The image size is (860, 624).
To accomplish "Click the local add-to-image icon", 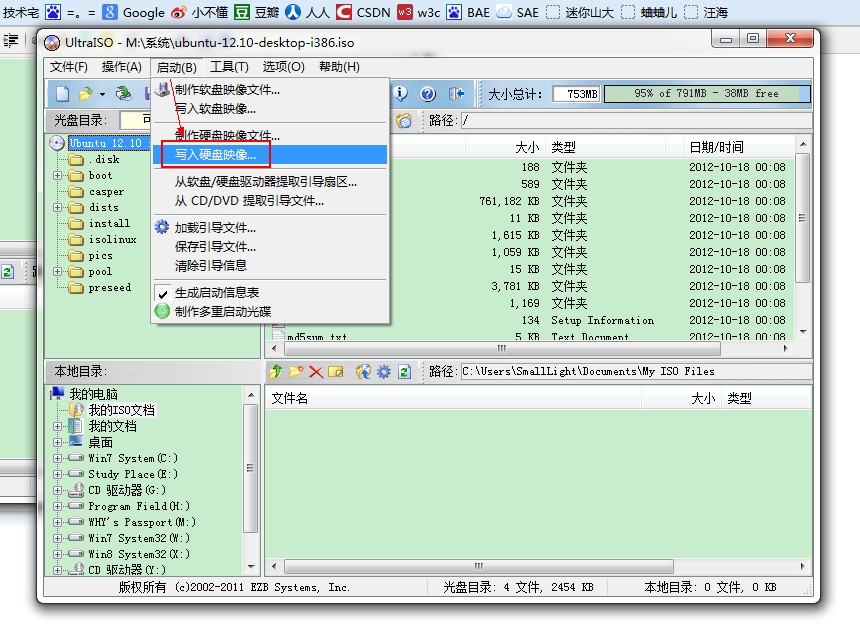I will point(363,372).
